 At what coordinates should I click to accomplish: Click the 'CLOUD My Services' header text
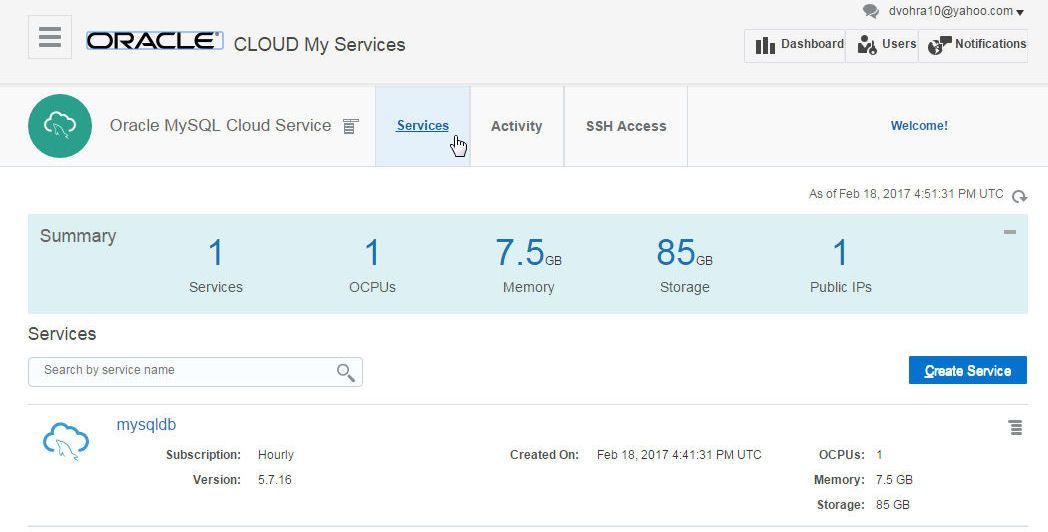tap(319, 45)
